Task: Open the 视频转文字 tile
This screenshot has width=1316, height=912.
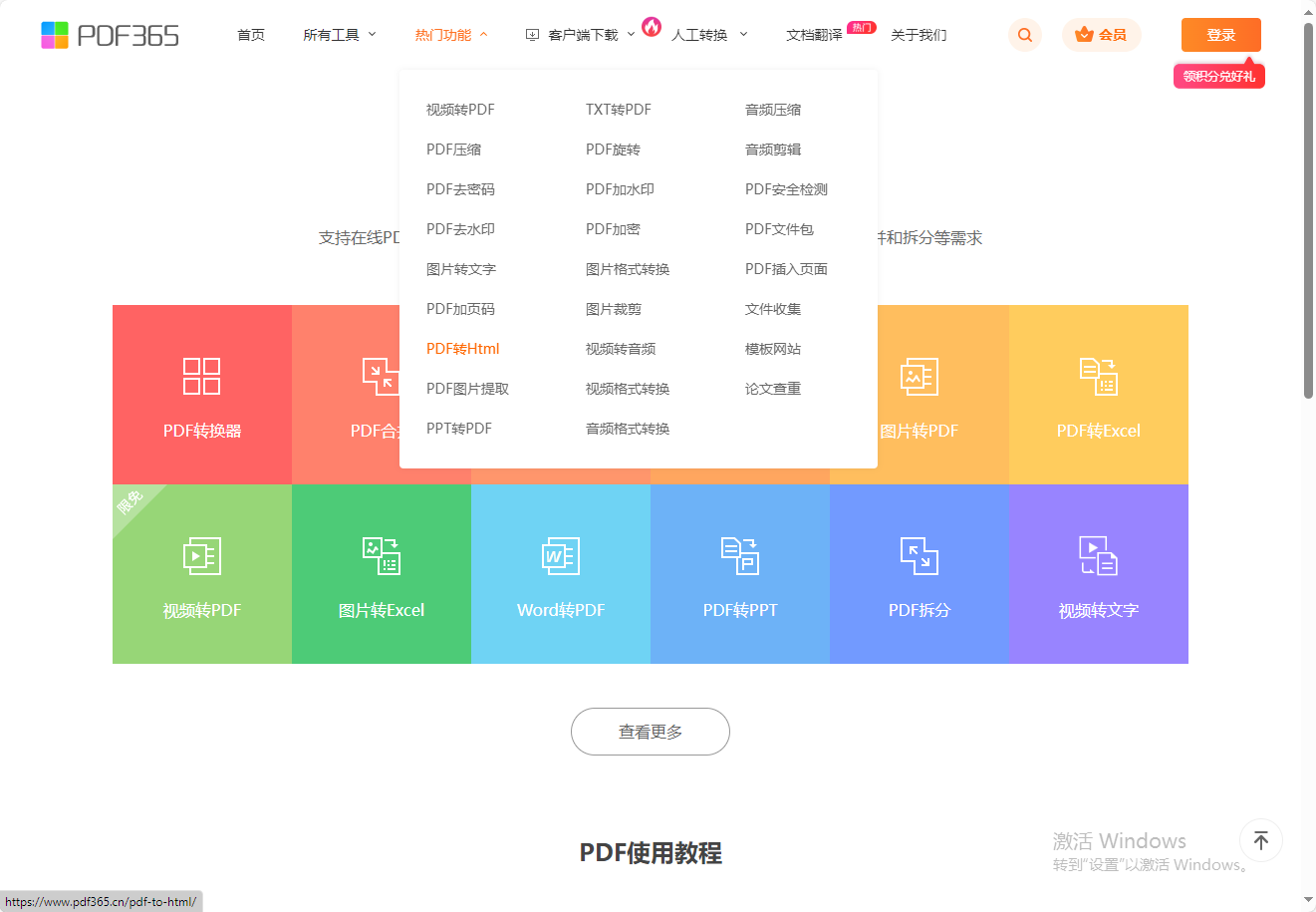Action: pos(1099,574)
